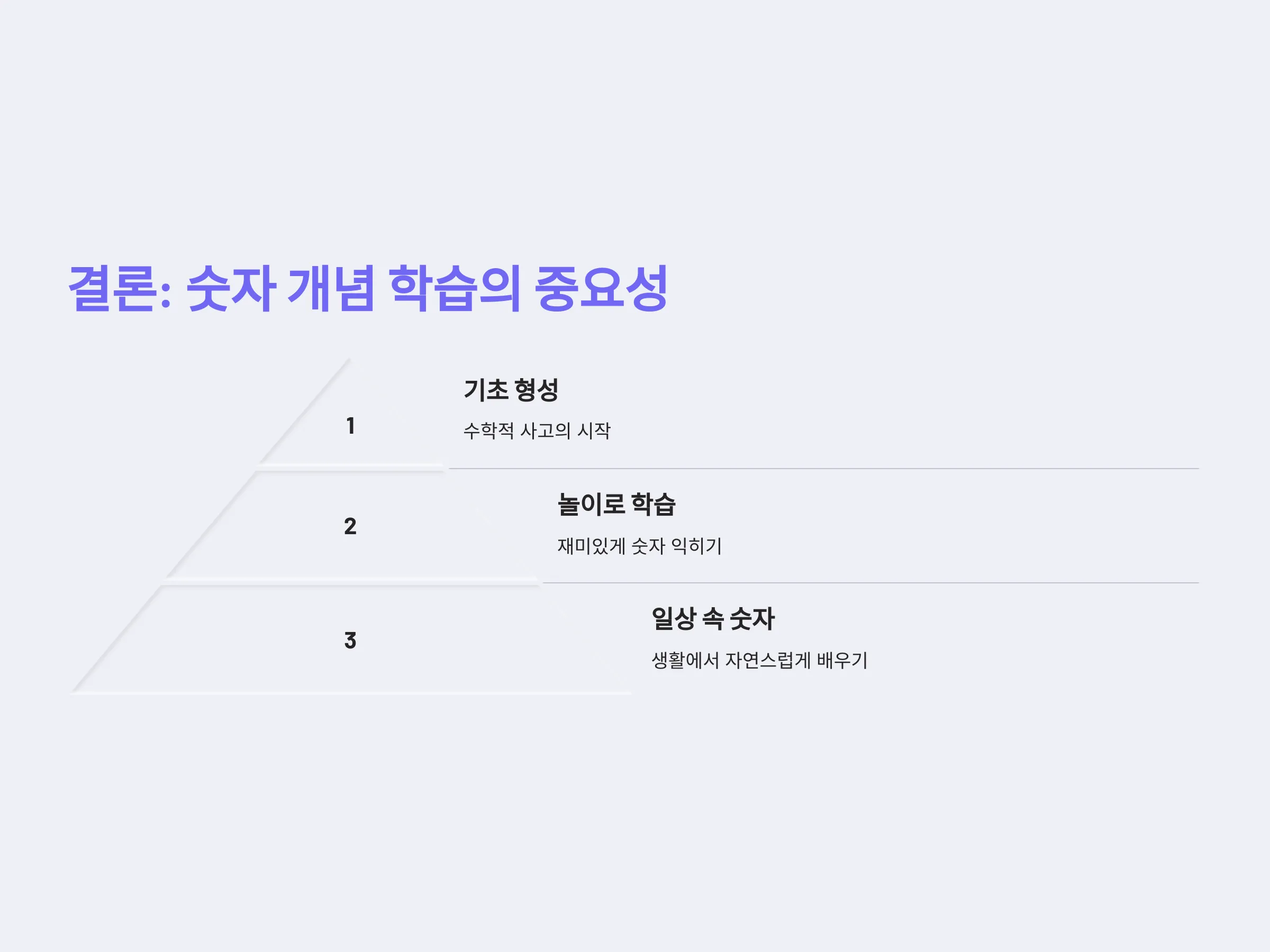Select the number 3 in the pyramid
This screenshot has width=1270, height=952.
pos(350,640)
